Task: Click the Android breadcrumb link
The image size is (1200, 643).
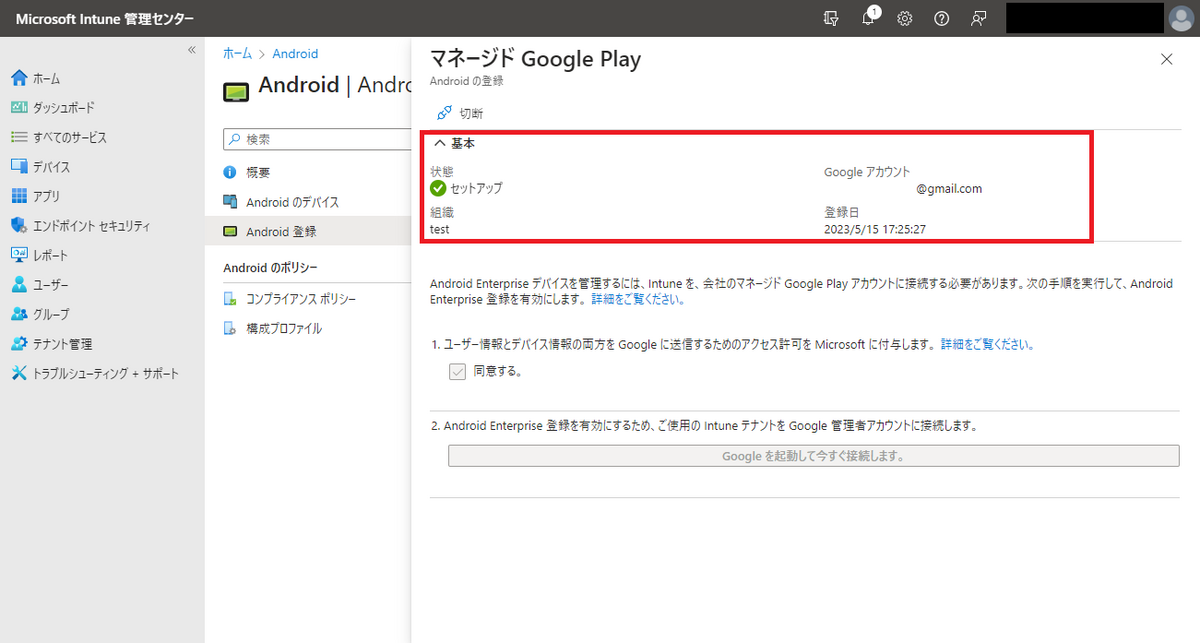Action: (295, 54)
